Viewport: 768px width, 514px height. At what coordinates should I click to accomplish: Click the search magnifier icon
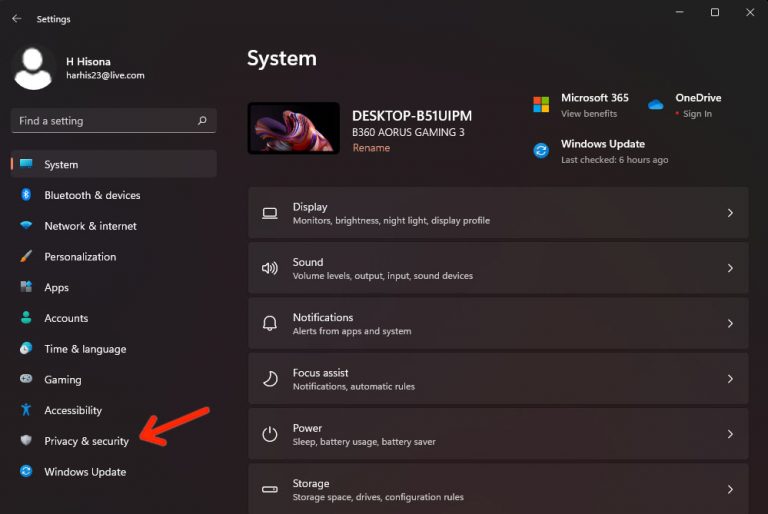point(202,121)
